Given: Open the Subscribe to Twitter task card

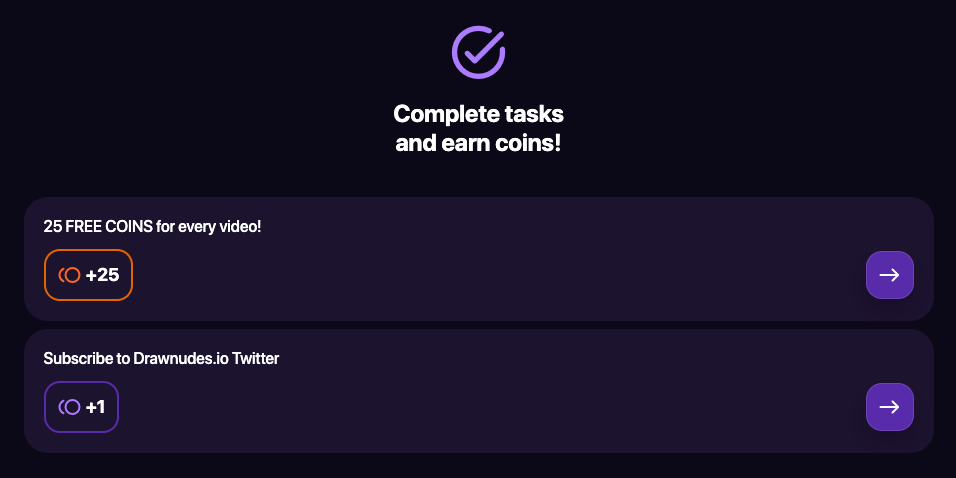Looking at the screenshot, I should [889, 407].
